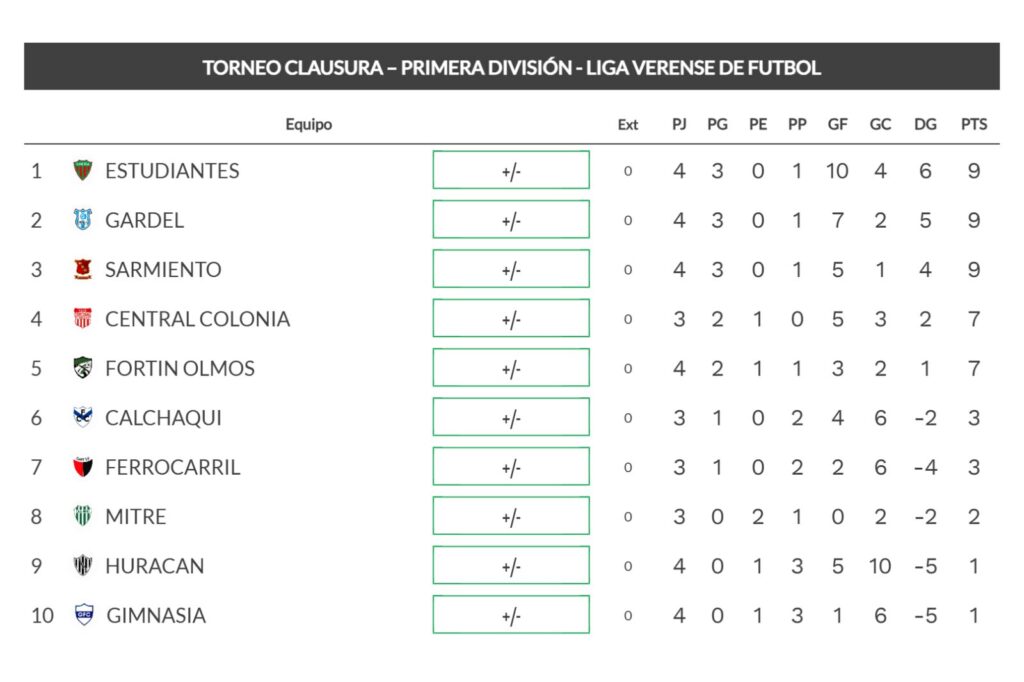Image resolution: width=1024 pixels, height=682 pixels.
Task: Click the Mitre team crest icon
Action: tap(83, 516)
